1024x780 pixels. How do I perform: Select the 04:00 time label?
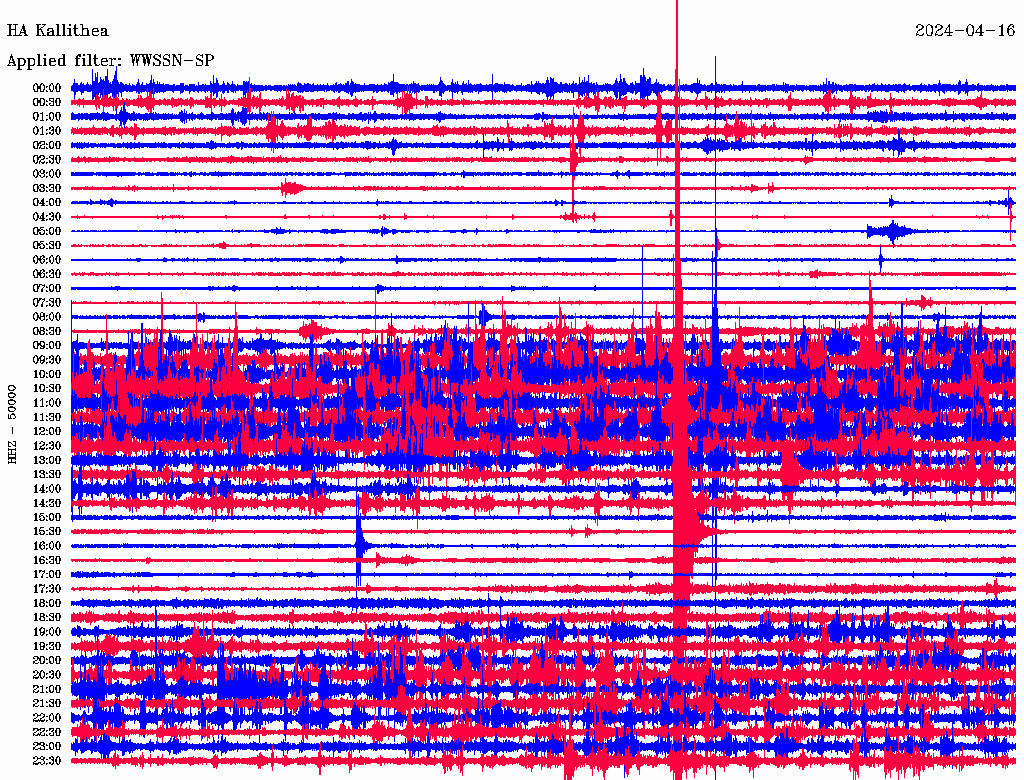[47, 203]
